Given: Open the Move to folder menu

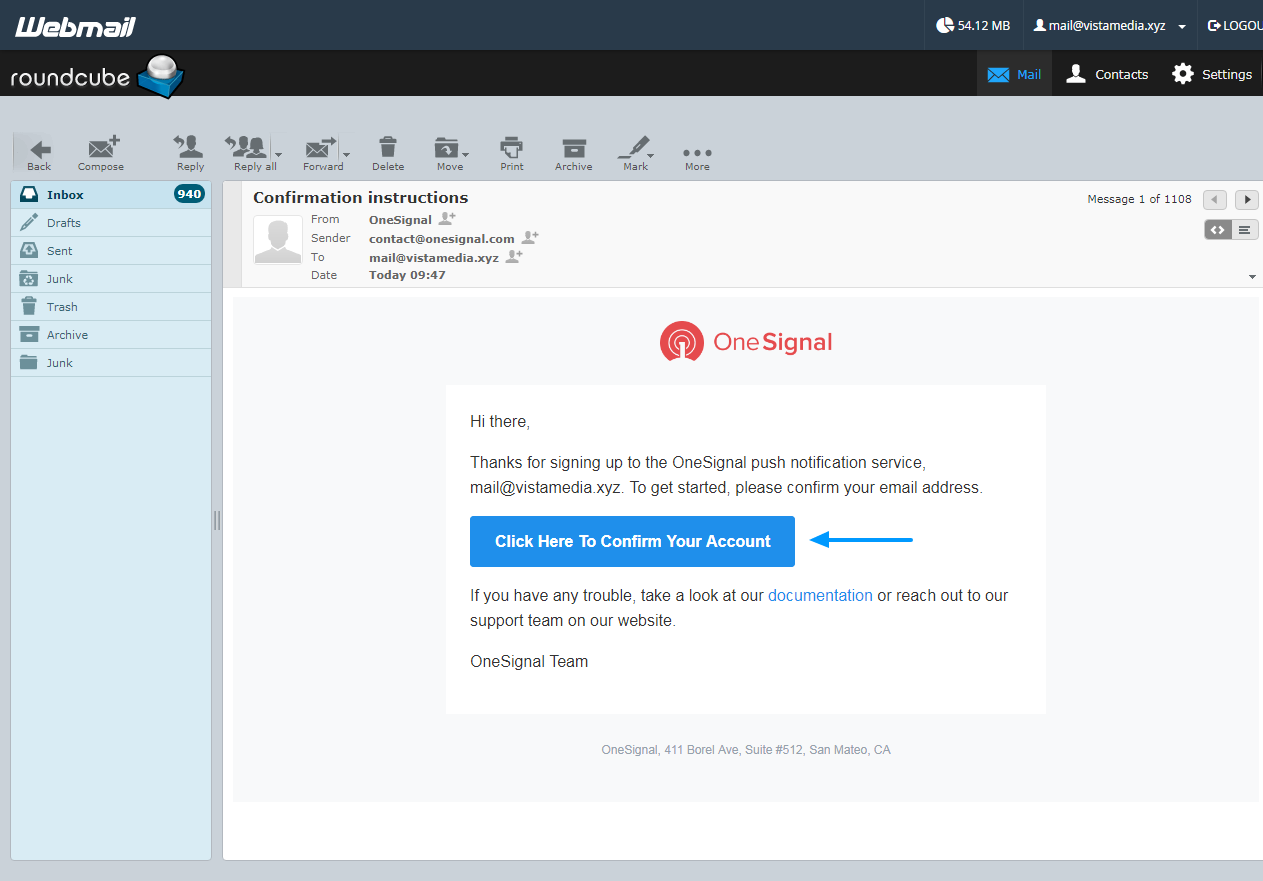Looking at the screenshot, I should click(x=450, y=153).
